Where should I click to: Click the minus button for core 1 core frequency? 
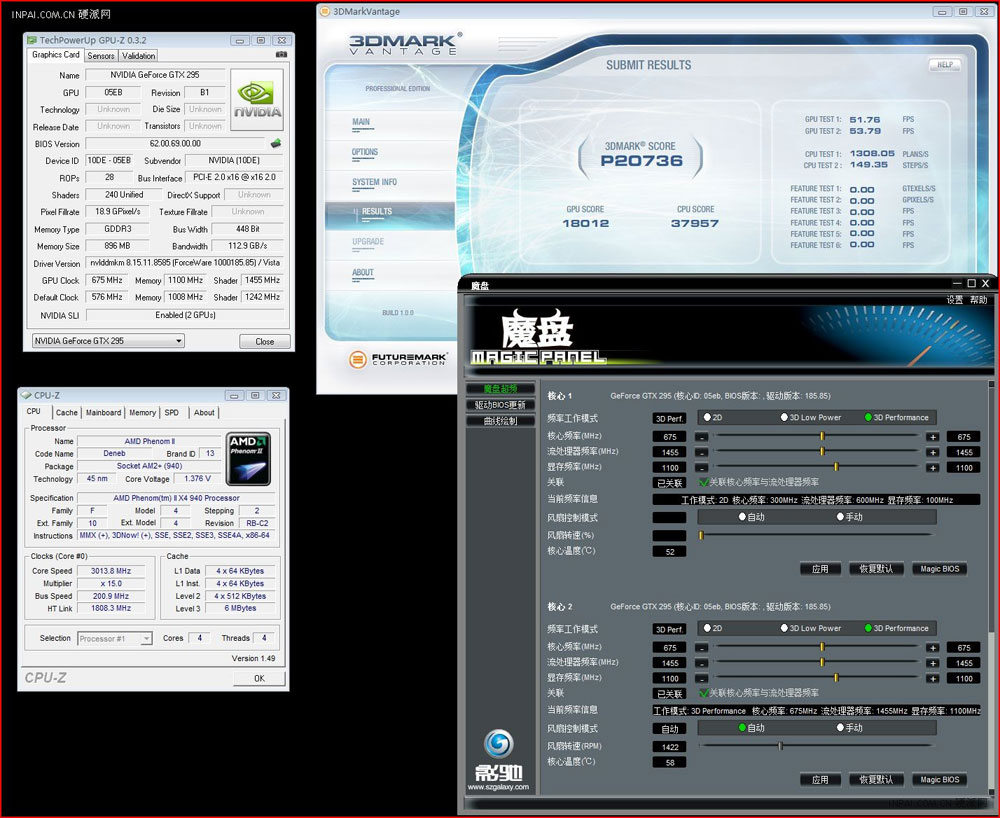(x=701, y=437)
